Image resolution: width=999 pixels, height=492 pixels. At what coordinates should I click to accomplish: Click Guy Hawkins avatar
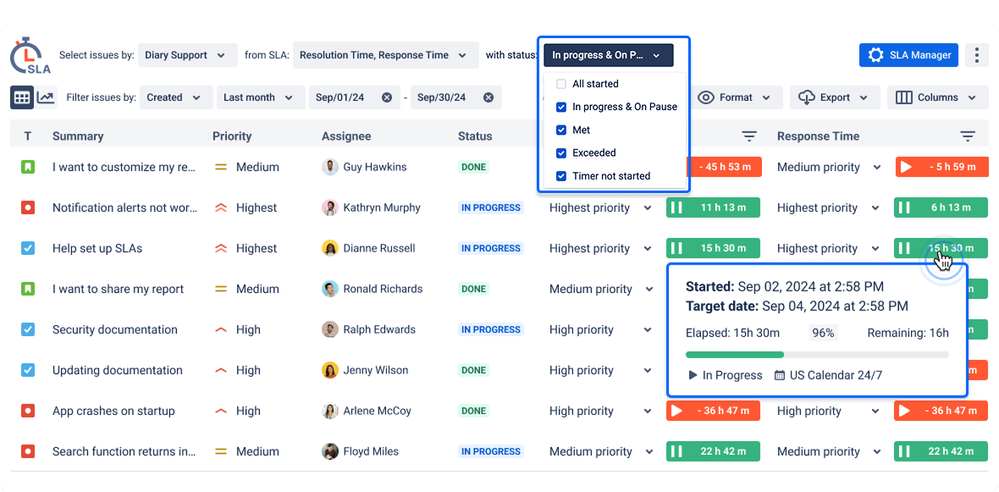pyautogui.click(x=329, y=167)
